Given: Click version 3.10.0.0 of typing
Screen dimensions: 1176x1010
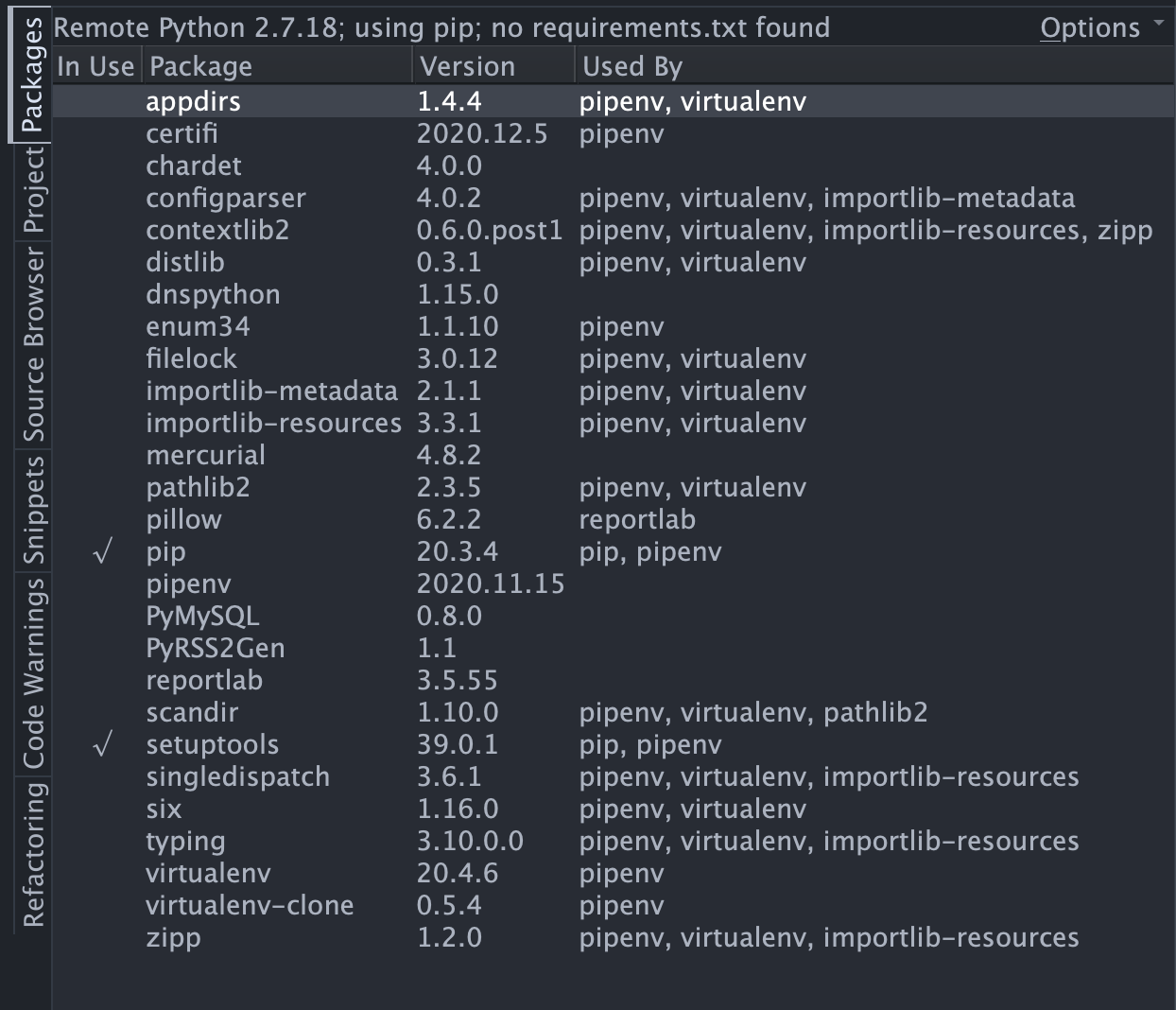Looking at the screenshot, I should point(470,841).
